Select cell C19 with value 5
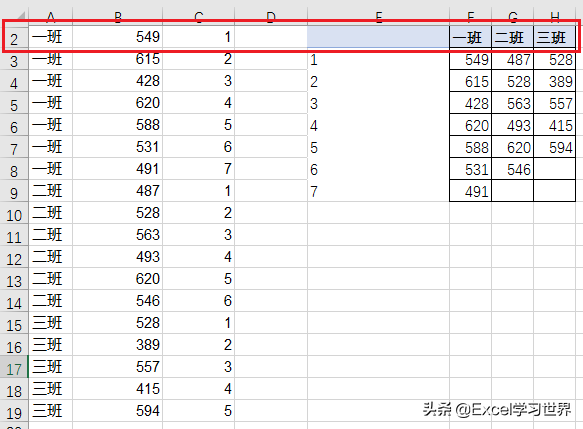 (198, 411)
